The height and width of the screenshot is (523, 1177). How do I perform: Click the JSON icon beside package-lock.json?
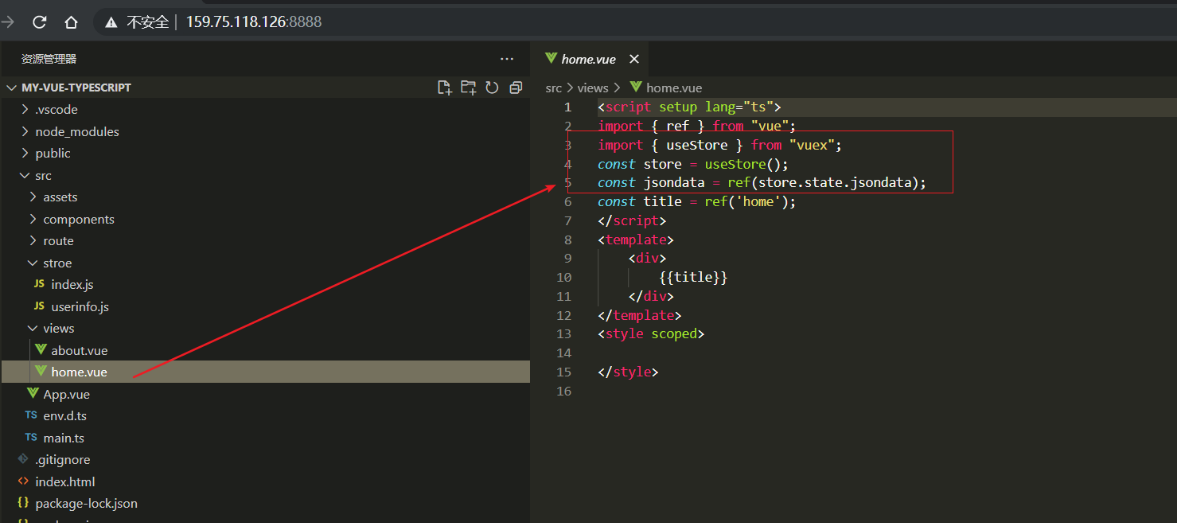[23, 503]
